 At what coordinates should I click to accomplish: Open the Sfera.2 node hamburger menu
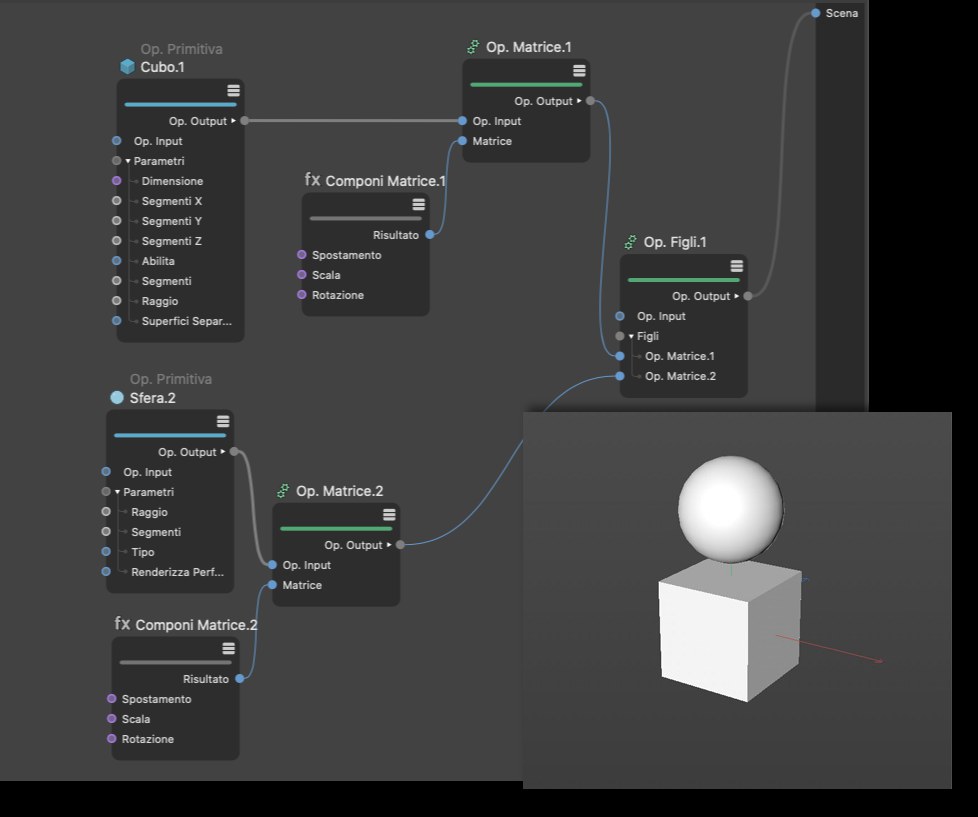223,422
